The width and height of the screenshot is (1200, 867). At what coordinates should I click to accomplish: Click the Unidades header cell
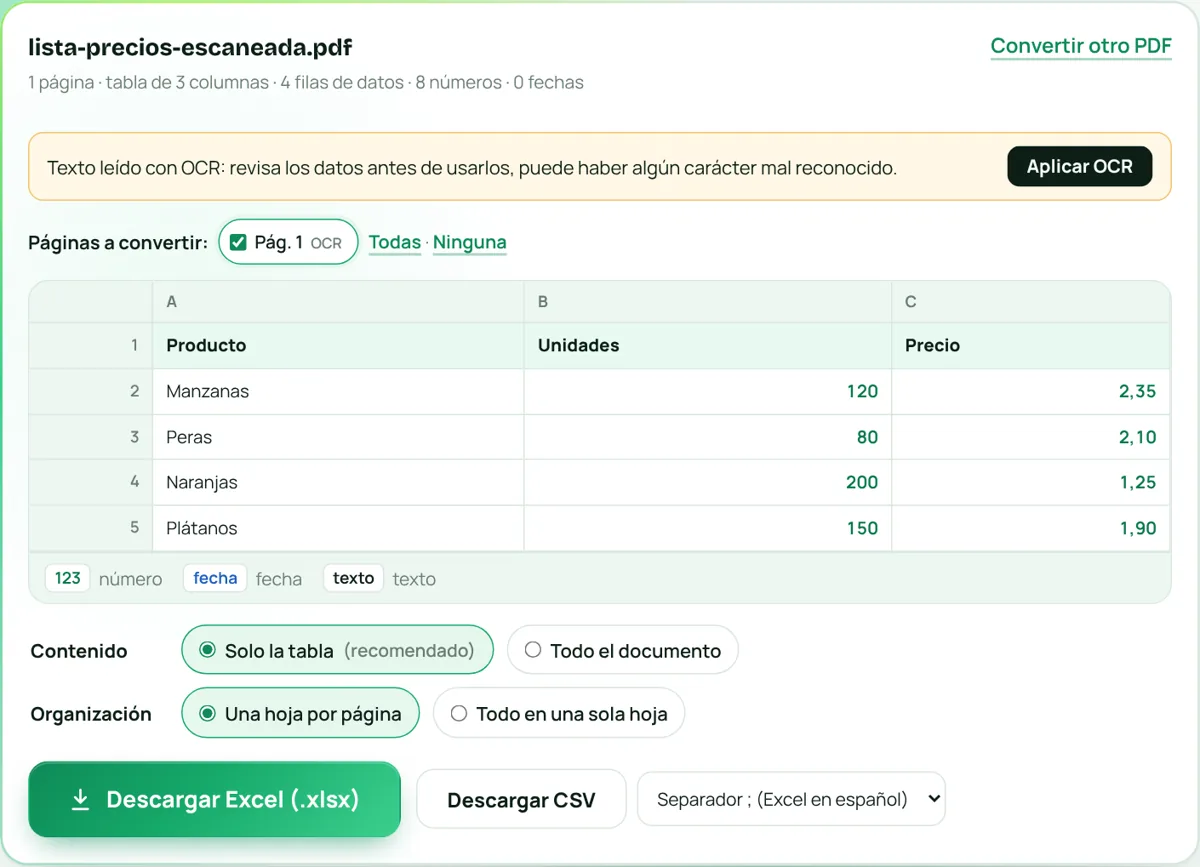pyautogui.click(x=708, y=346)
